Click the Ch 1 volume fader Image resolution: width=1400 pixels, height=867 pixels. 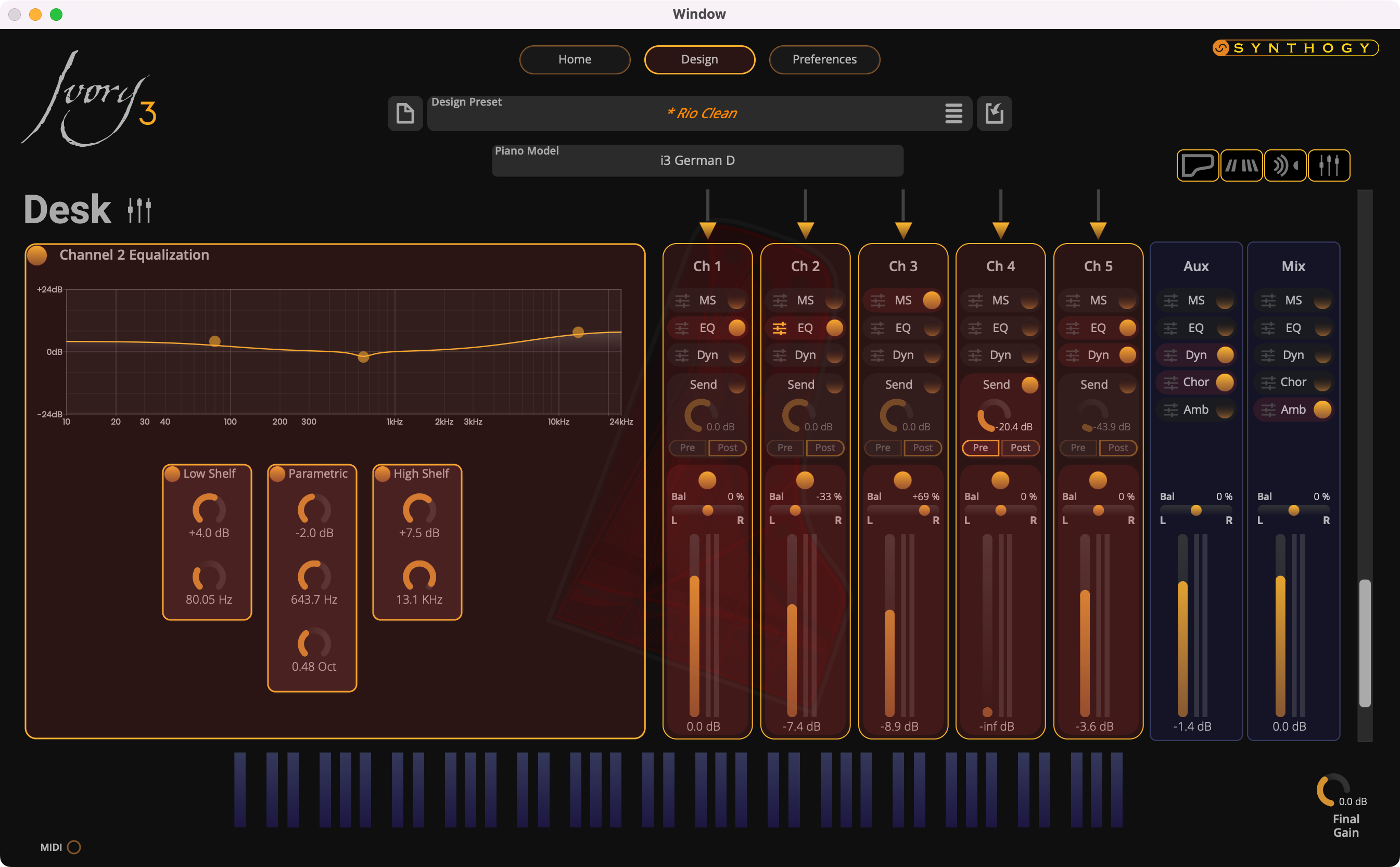point(694,626)
